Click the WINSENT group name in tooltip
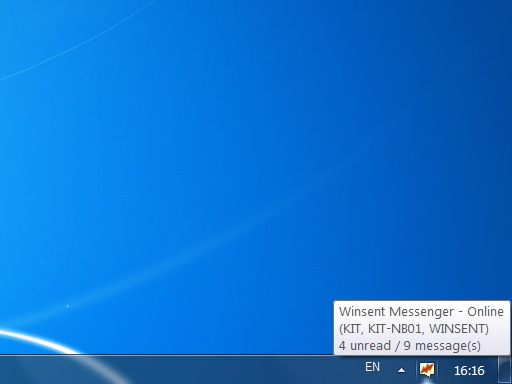The width and height of the screenshot is (512, 384). point(457,329)
